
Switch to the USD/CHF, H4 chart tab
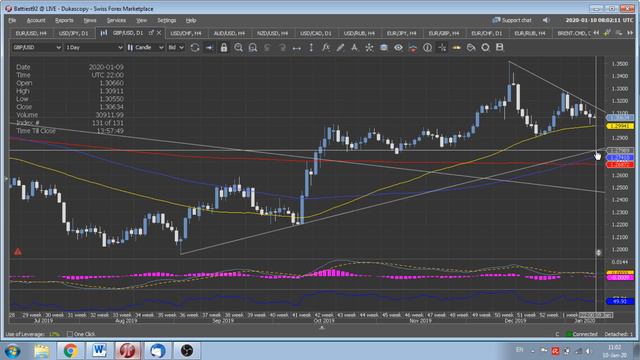pos(186,33)
